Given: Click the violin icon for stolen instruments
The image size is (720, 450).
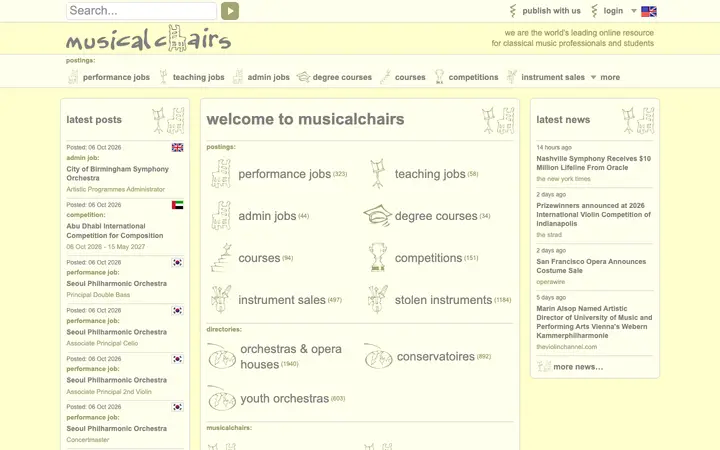Looking at the screenshot, I should click(x=377, y=299).
